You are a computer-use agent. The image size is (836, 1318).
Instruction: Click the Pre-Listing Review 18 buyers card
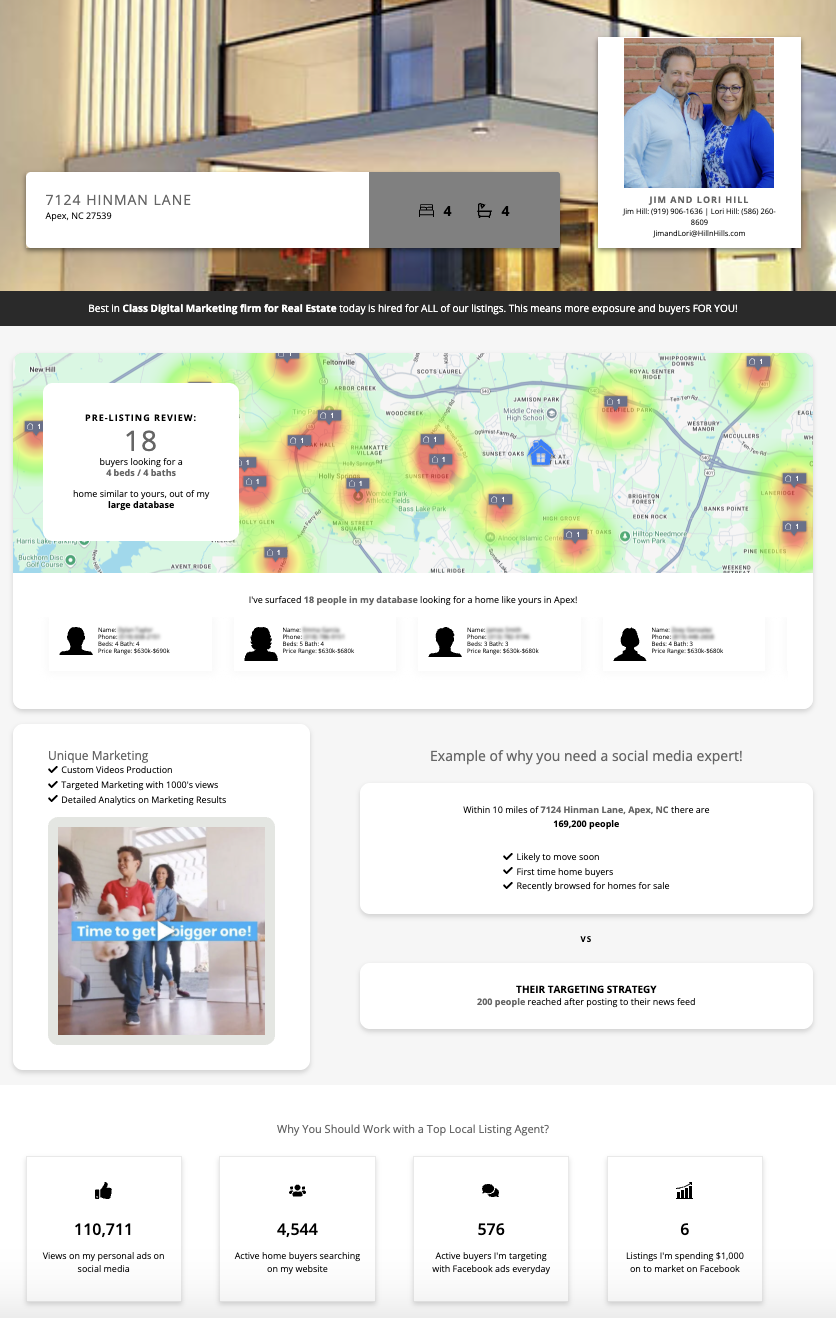[141, 462]
